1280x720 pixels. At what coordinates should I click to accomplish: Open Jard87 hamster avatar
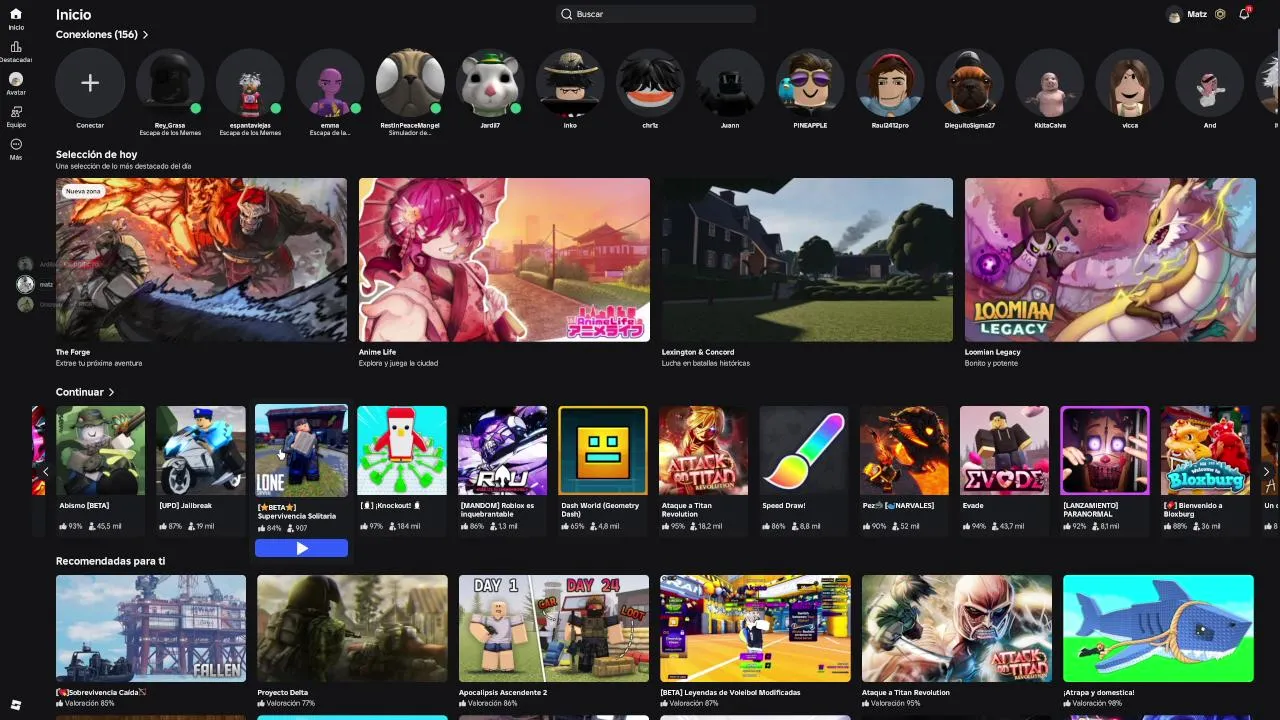pos(490,83)
